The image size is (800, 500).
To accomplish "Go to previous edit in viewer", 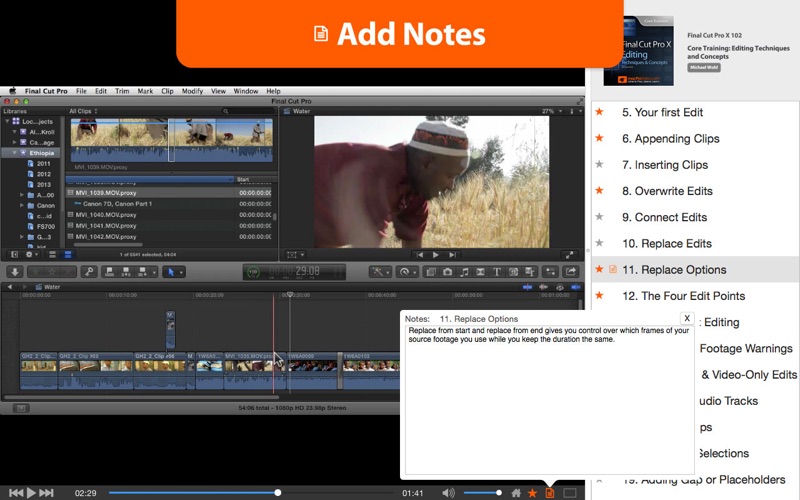I will (x=419, y=255).
